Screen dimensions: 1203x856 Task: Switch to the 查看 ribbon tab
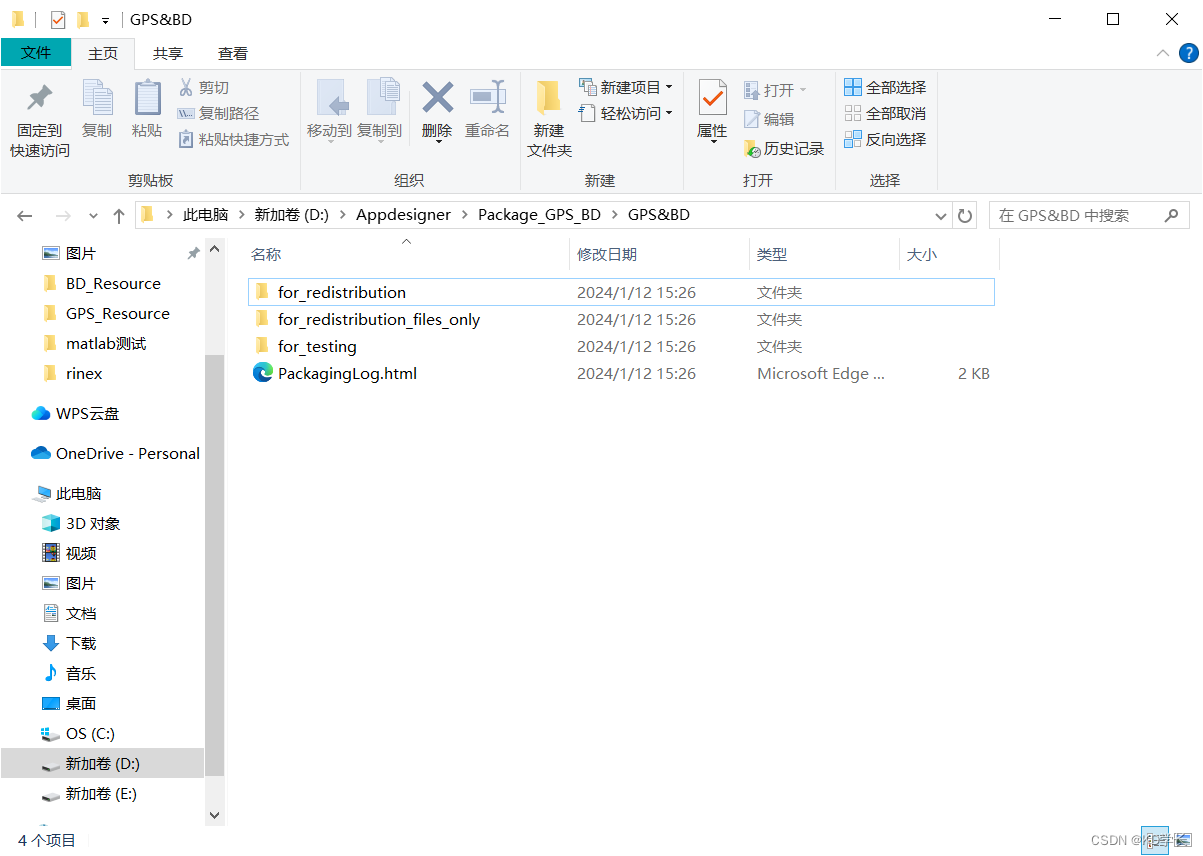(232, 53)
